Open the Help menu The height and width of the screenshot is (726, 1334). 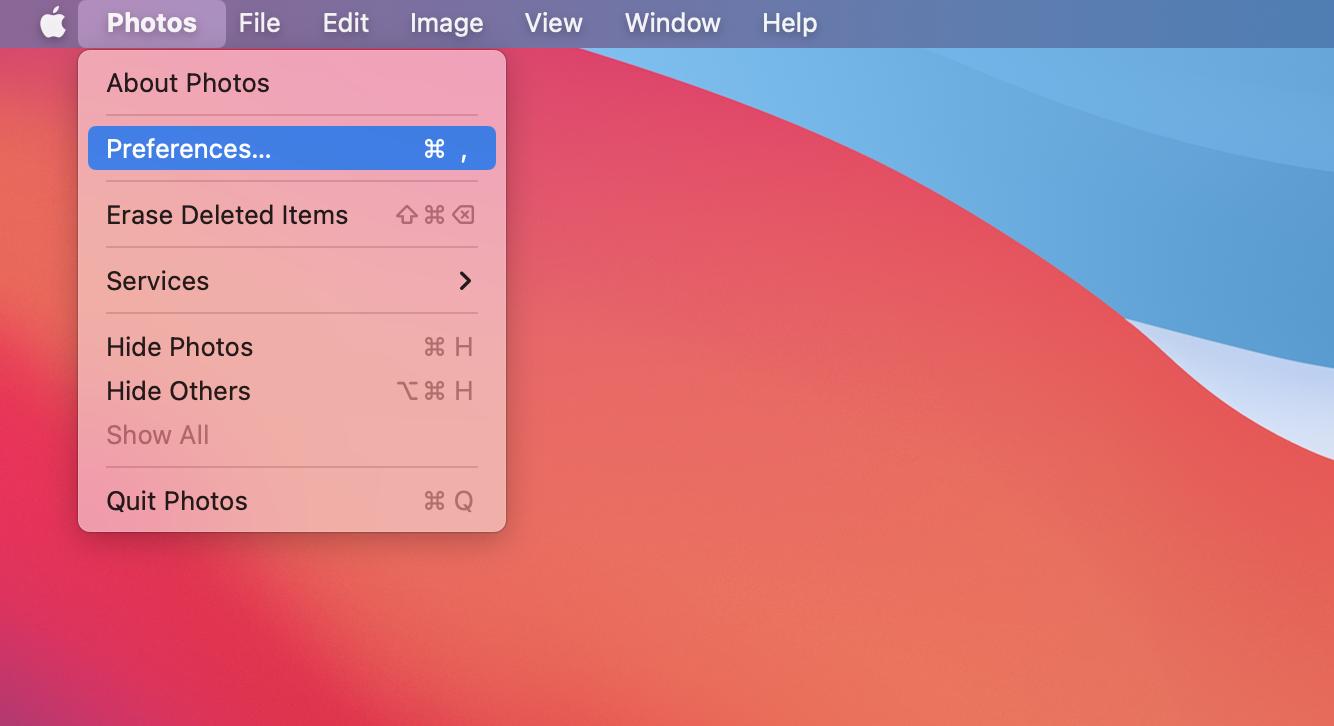click(x=789, y=22)
